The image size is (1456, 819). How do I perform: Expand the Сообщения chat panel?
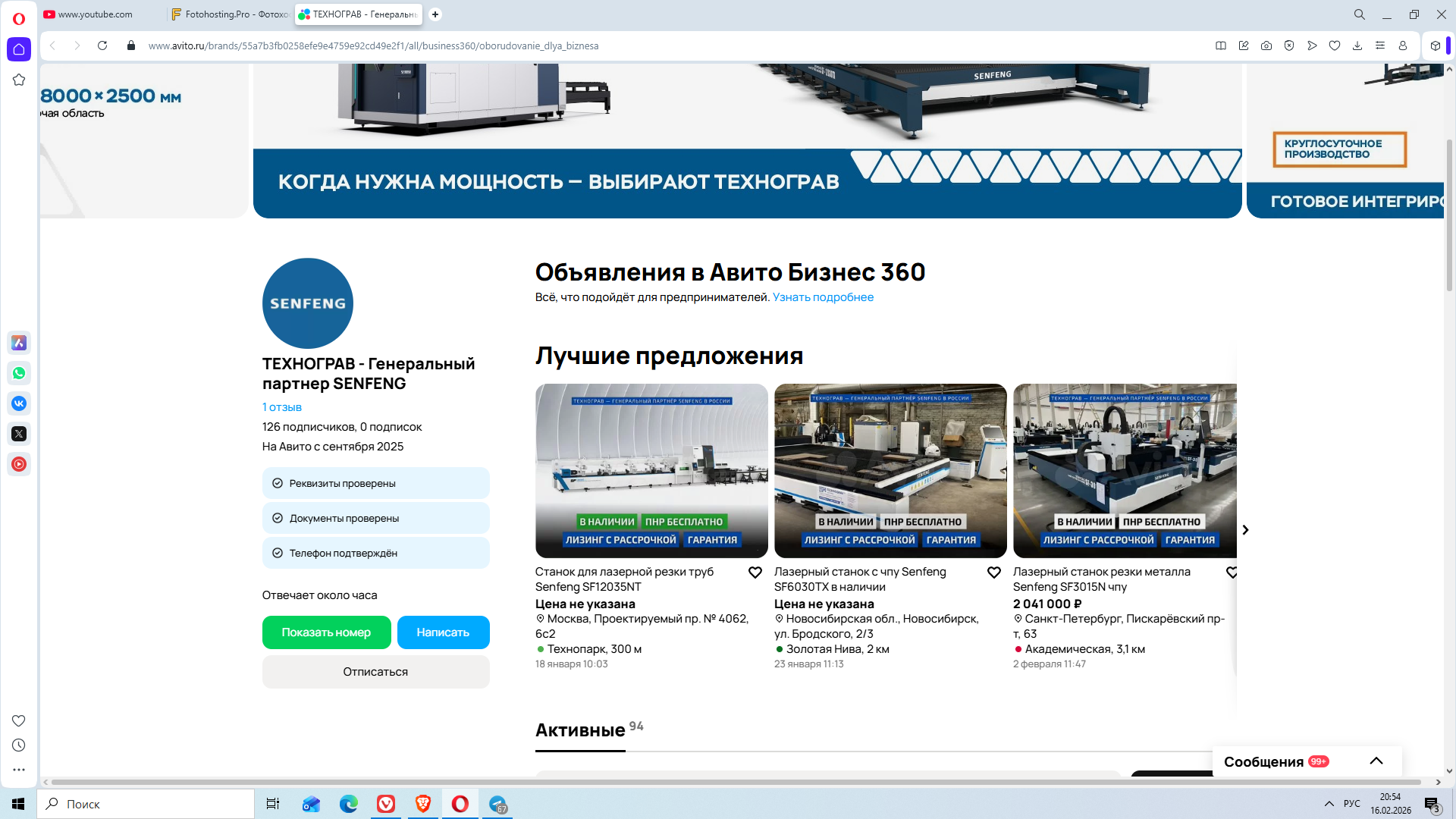tap(1376, 761)
